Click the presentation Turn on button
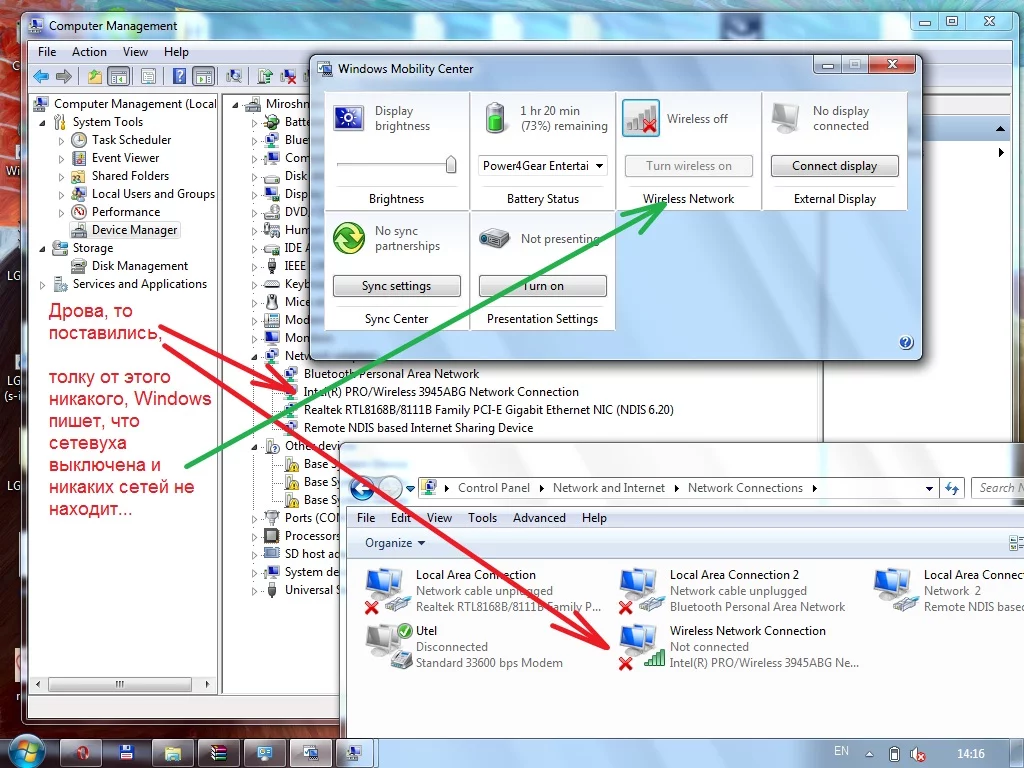The width and height of the screenshot is (1024, 768). tap(543, 286)
